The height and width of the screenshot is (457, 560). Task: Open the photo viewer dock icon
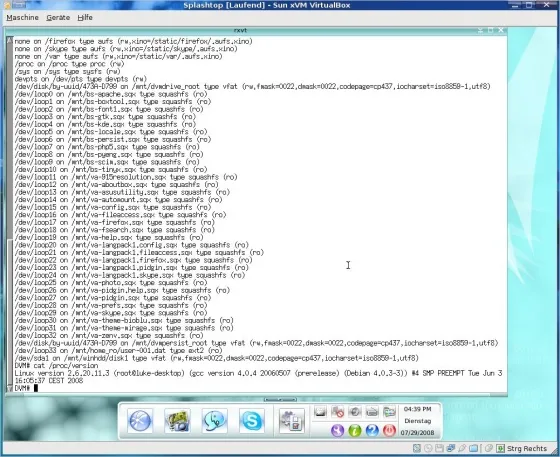point(177,421)
